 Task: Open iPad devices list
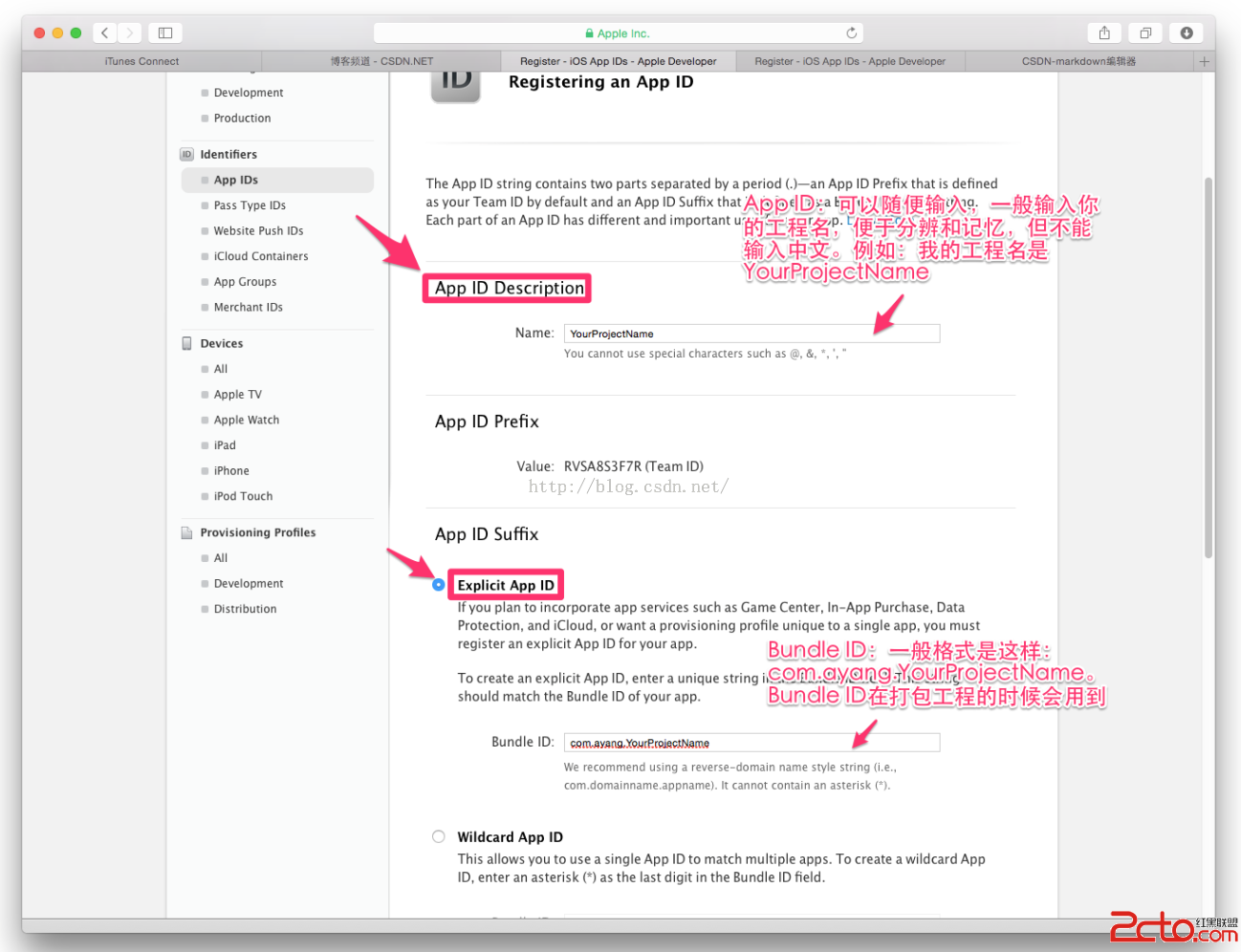(x=225, y=445)
